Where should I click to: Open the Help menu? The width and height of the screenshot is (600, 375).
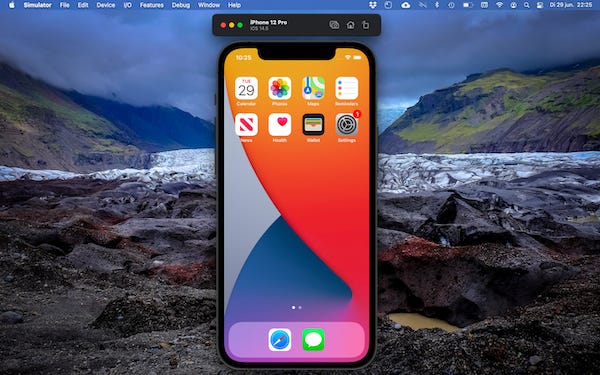coord(234,5)
